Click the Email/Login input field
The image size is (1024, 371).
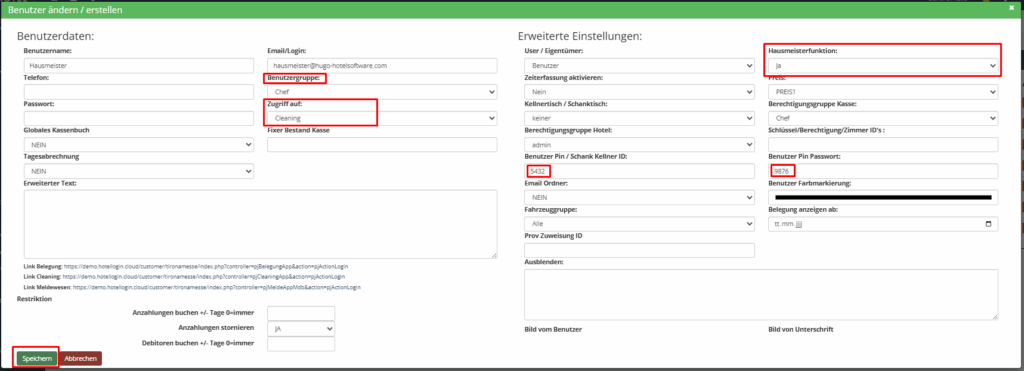pos(383,66)
